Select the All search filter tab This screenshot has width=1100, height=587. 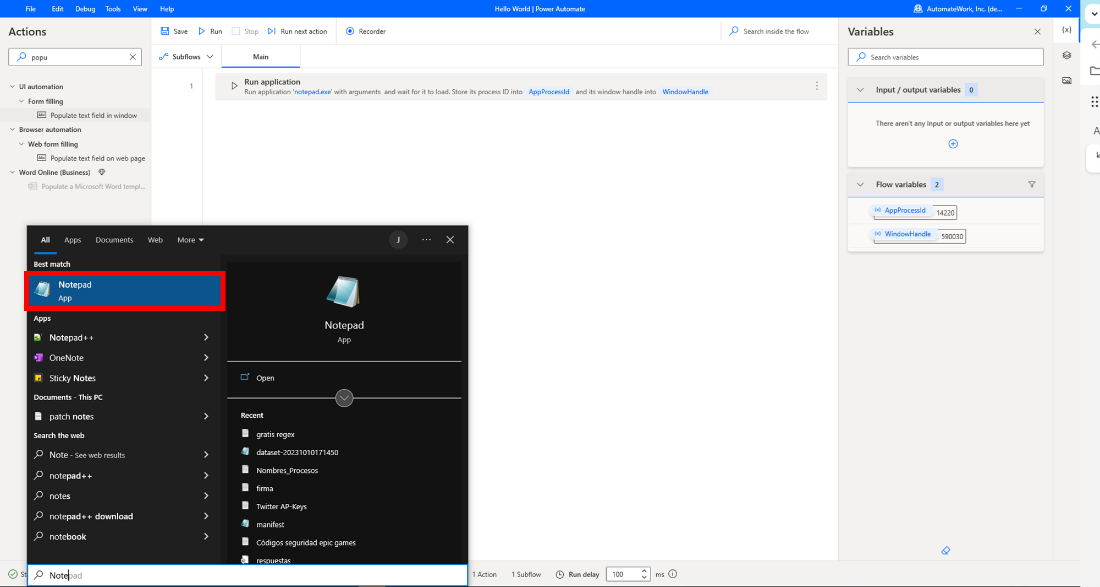click(45, 240)
